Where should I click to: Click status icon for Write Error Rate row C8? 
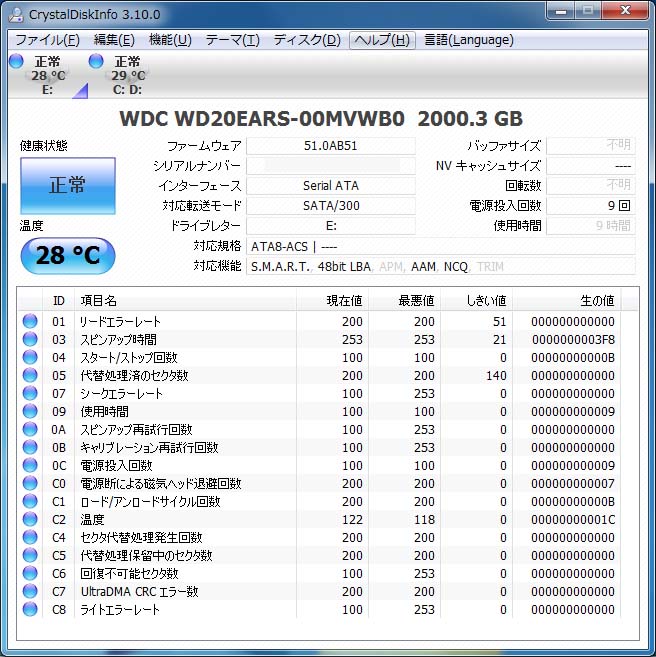pyautogui.click(x=30, y=610)
